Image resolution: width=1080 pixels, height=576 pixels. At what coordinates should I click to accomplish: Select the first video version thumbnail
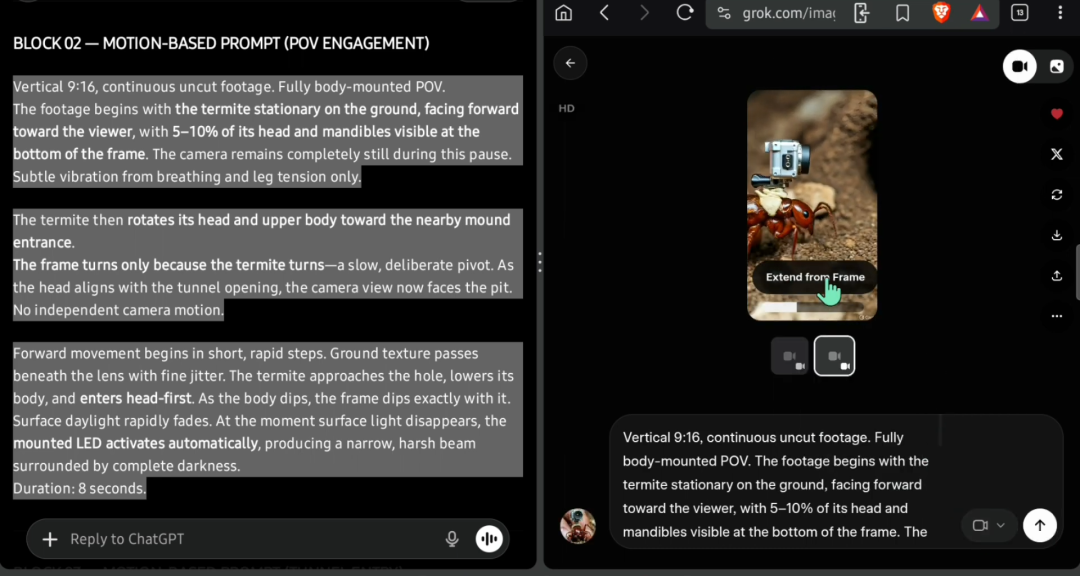click(x=789, y=356)
